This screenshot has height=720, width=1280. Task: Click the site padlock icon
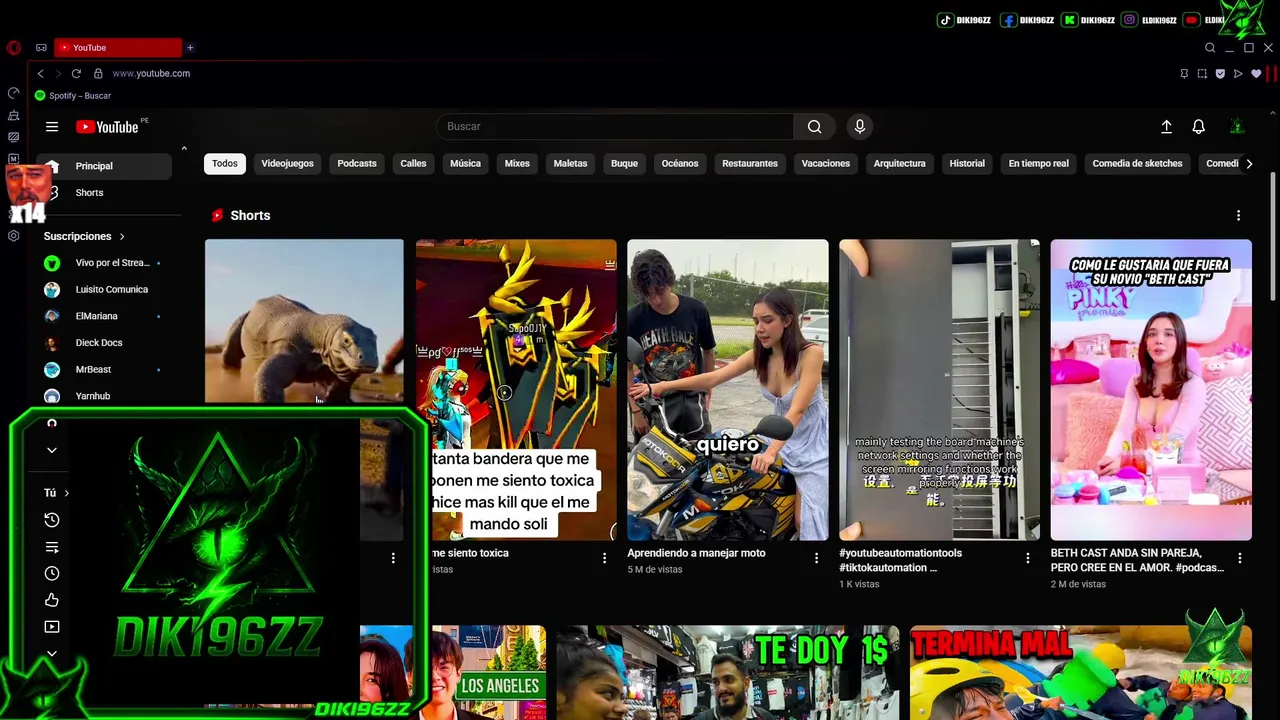98,73
